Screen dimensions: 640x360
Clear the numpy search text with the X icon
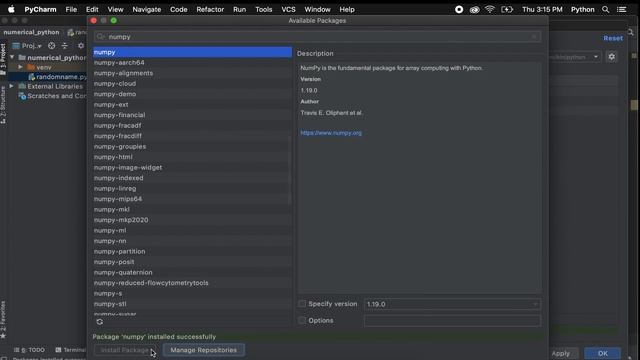tap(534, 37)
